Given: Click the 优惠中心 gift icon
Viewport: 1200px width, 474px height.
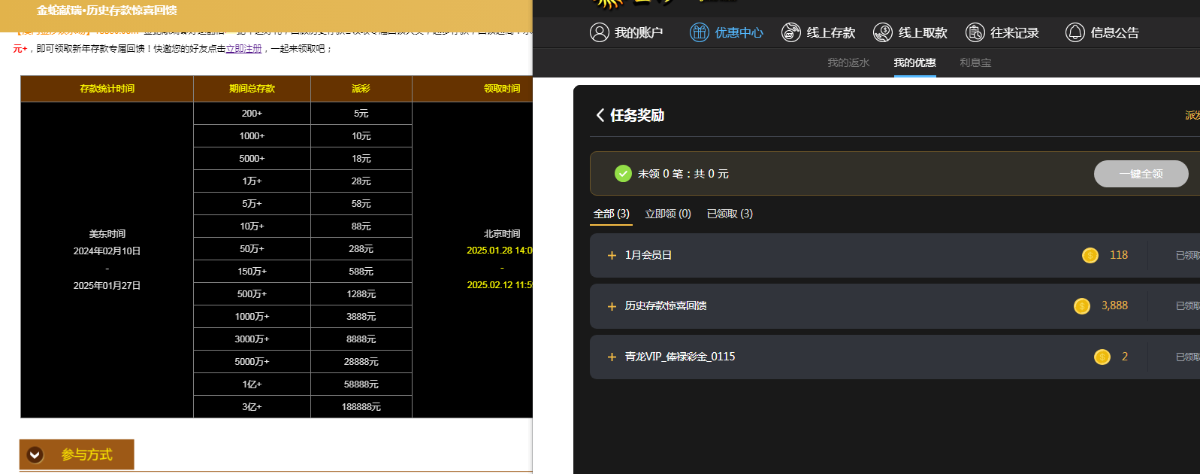Looking at the screenshot, I should pos(700,32).
